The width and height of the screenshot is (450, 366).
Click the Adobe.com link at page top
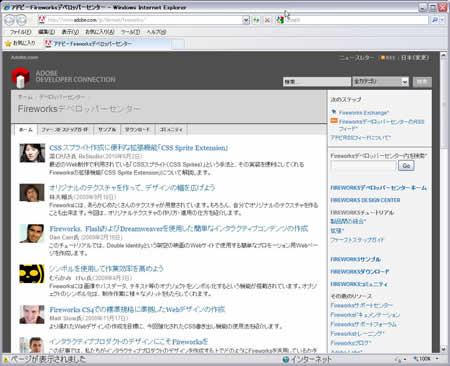[24, 58]
